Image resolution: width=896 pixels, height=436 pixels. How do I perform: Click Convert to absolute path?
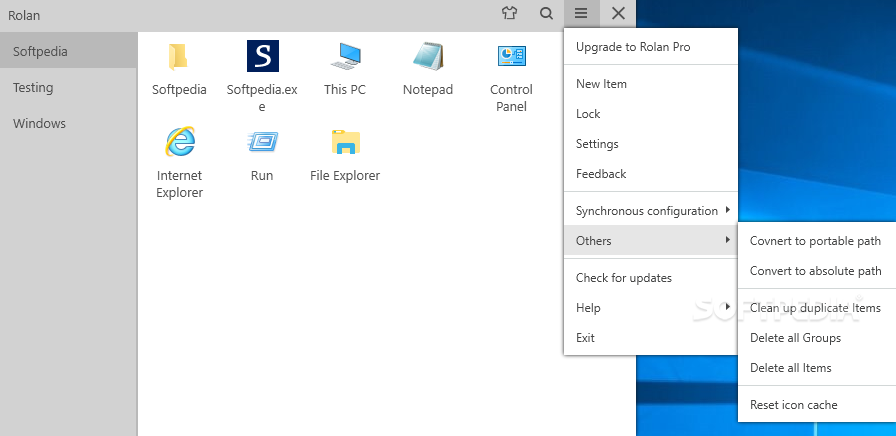[x=817, y=271]
